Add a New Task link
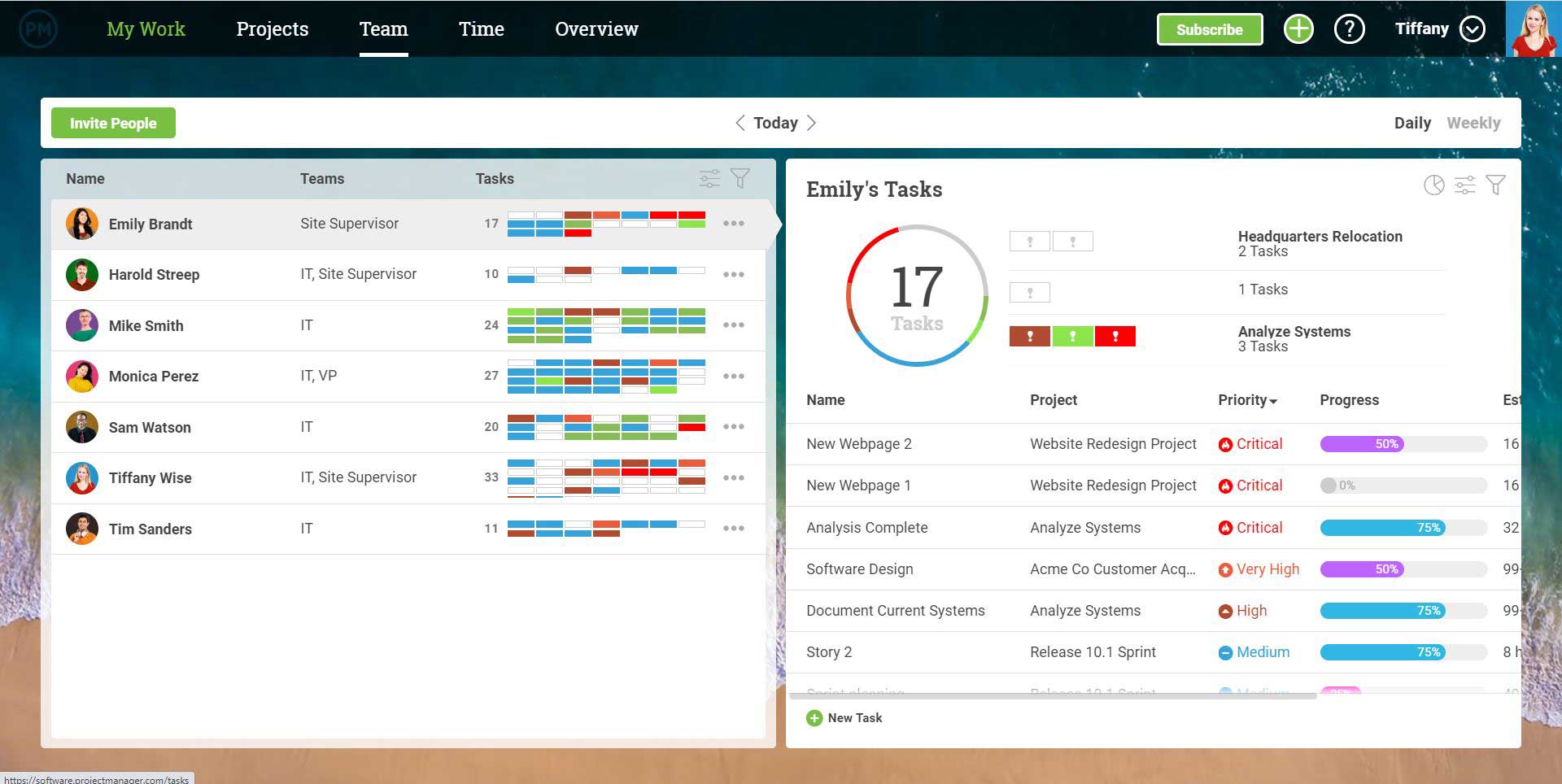 tap(854, 718)
